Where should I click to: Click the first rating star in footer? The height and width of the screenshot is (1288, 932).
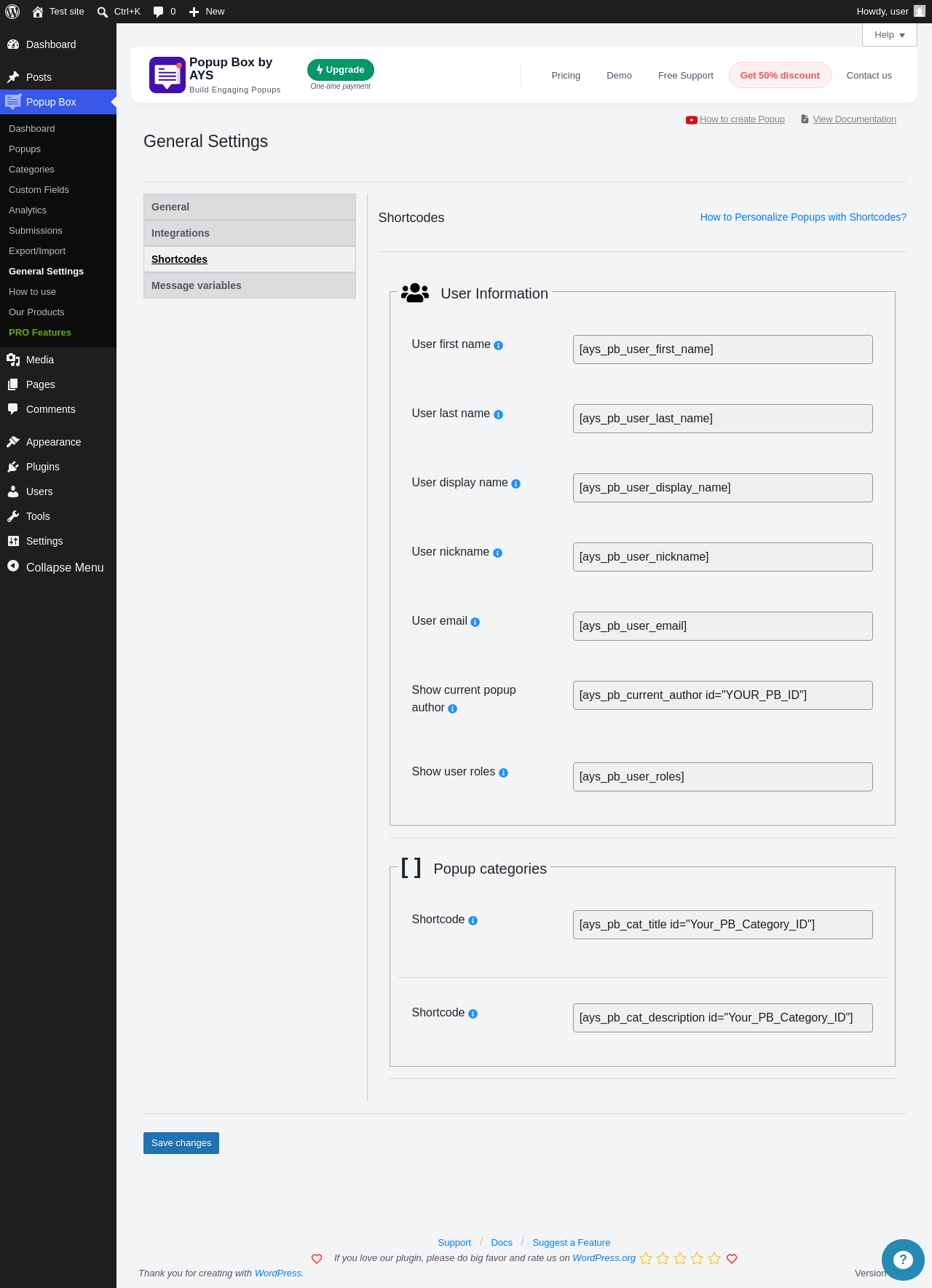coord(646,1259)
